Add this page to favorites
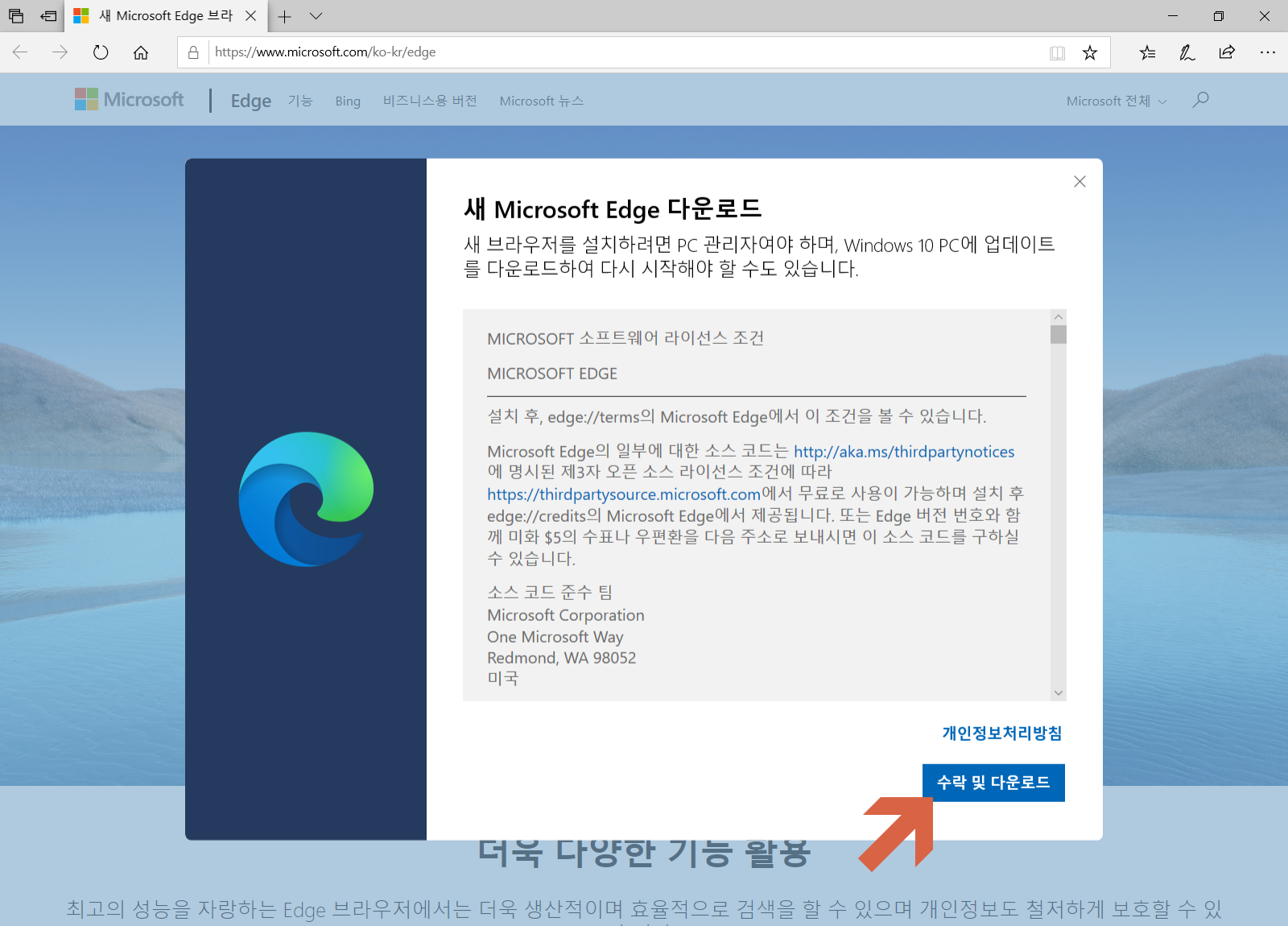1288x926 pixels. (1090, 52)
